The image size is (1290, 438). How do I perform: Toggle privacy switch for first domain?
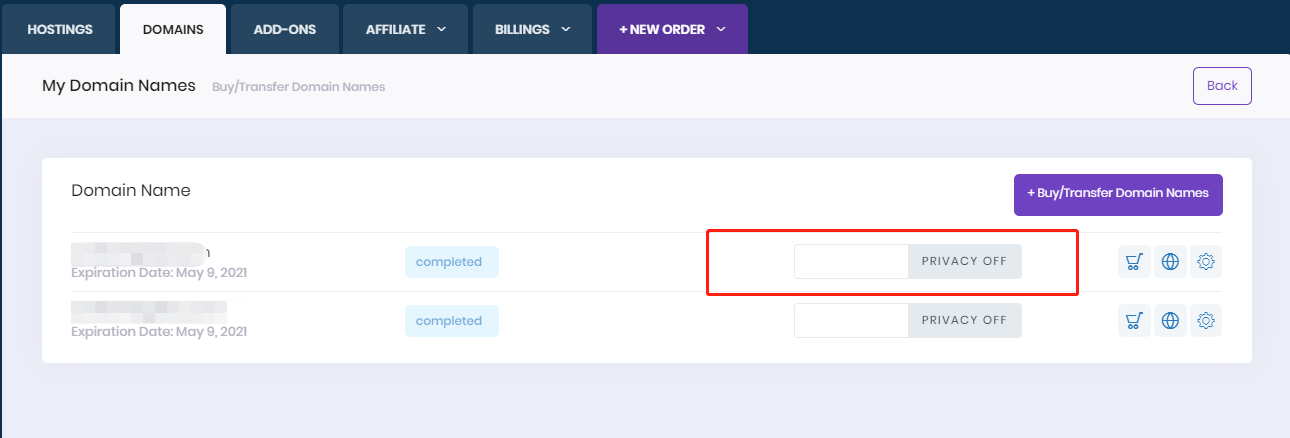[x=907, y=262]
